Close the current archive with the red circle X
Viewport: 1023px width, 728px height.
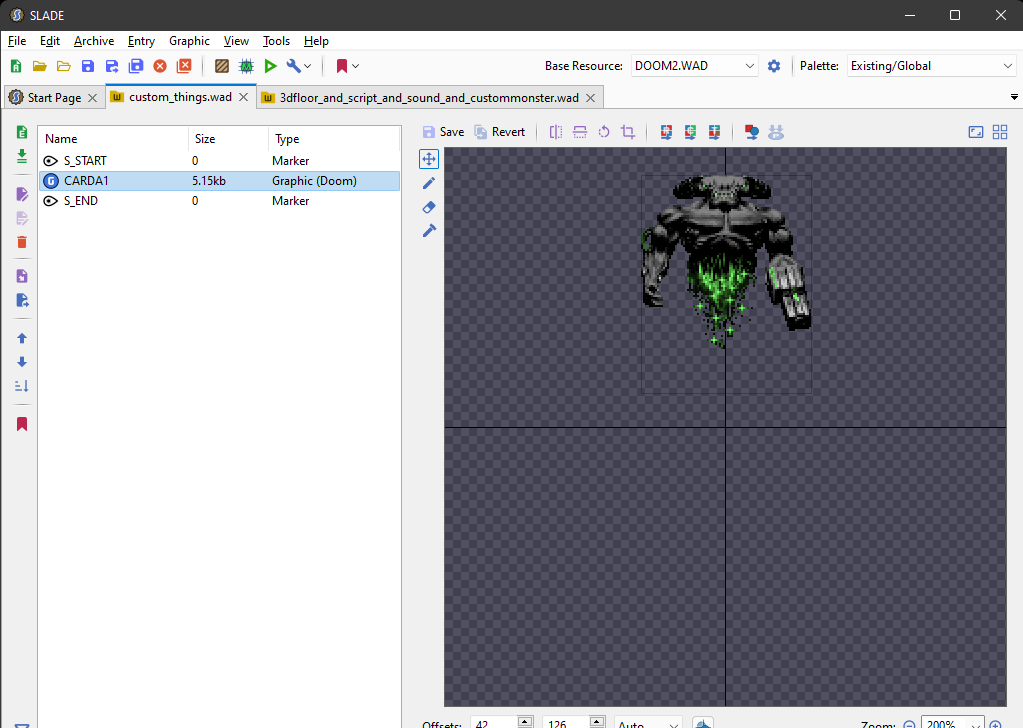pos(160,66)
